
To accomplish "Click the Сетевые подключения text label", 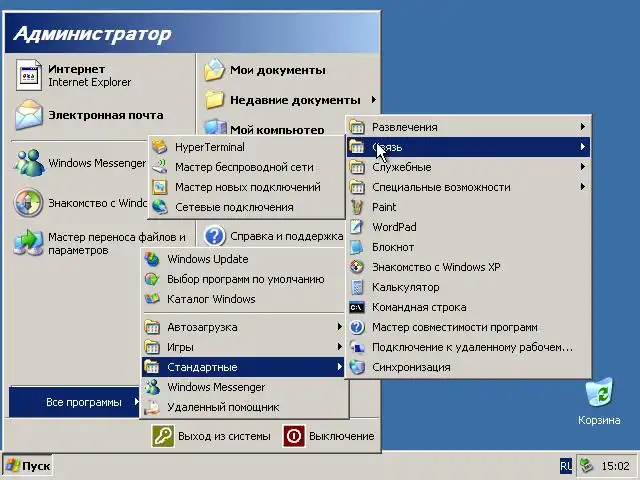I will tap(234, 207).
